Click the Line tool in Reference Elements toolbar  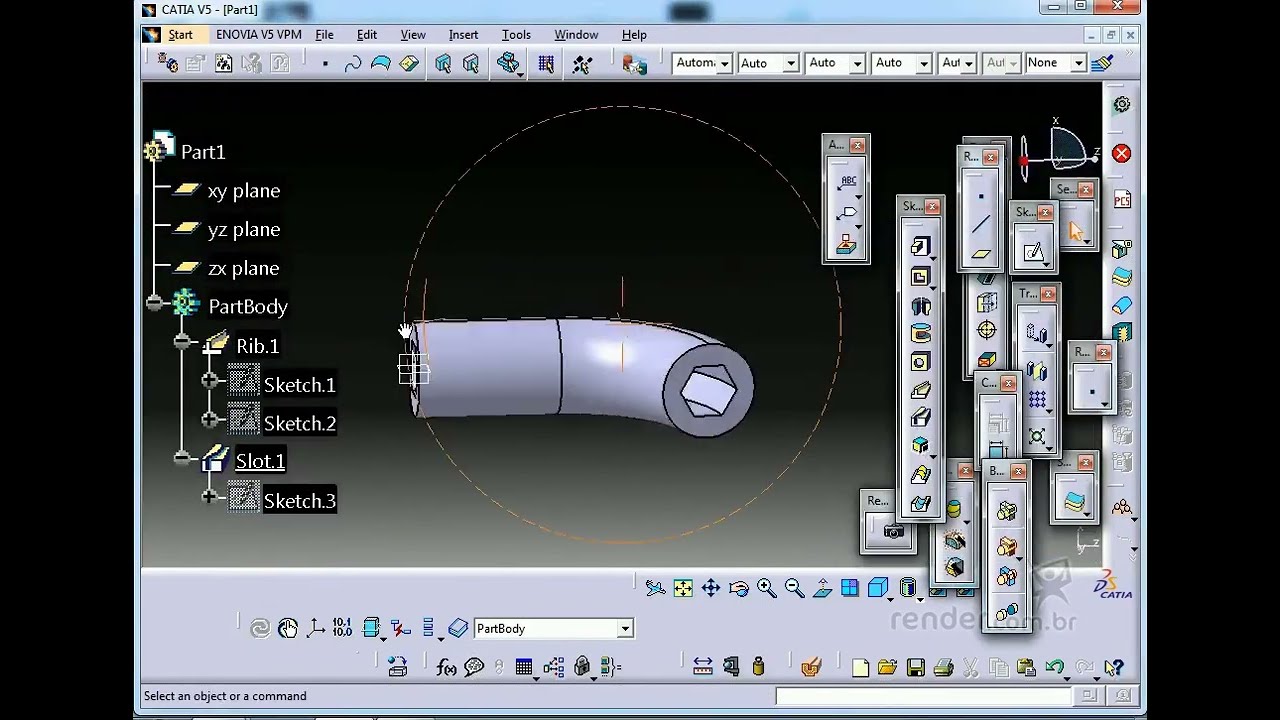981,225
